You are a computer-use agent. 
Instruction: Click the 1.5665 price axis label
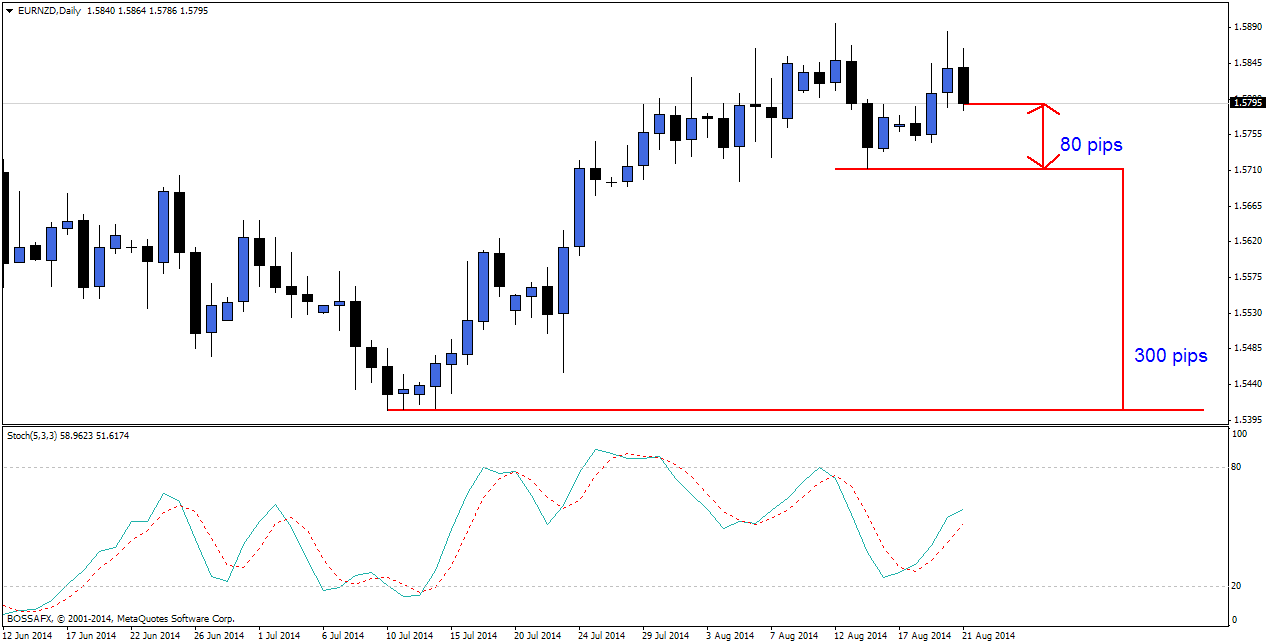(x=1246, y=206)
